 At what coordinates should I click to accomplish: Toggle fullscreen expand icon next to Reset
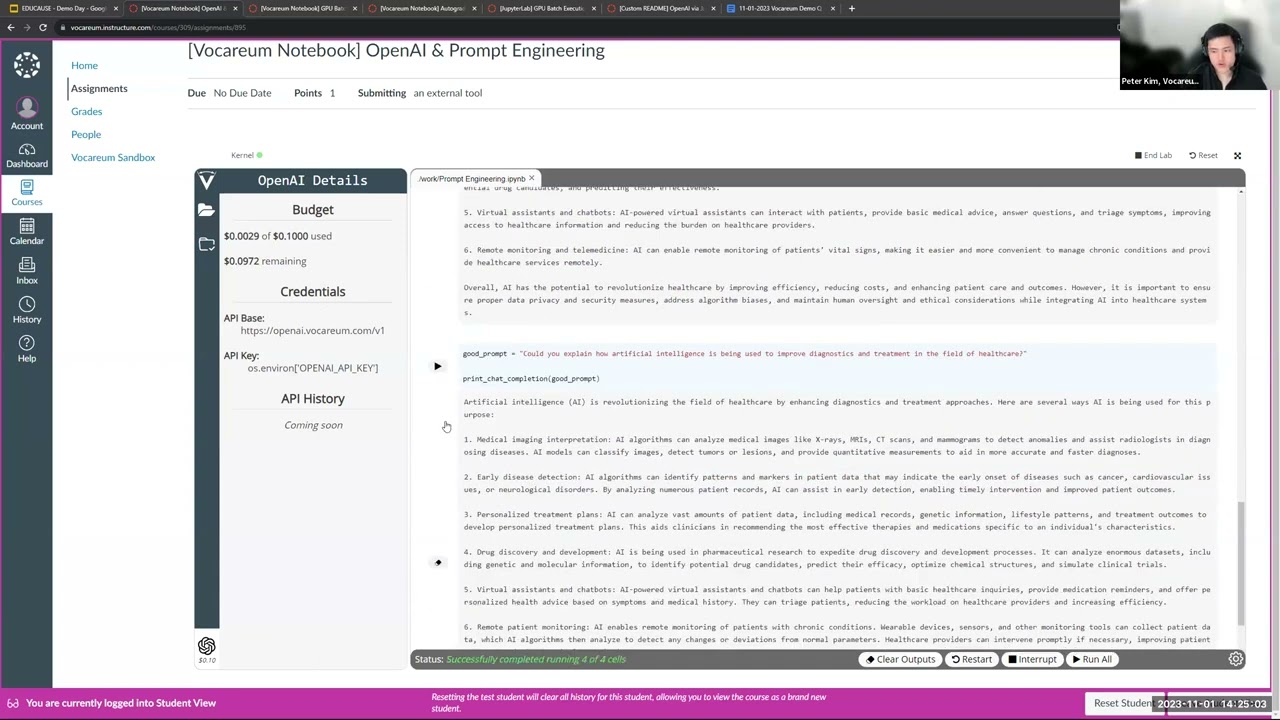click(1237, 155)
